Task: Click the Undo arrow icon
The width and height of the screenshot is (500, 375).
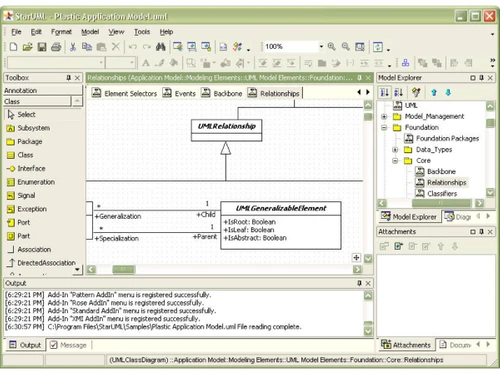Action: 132,47
